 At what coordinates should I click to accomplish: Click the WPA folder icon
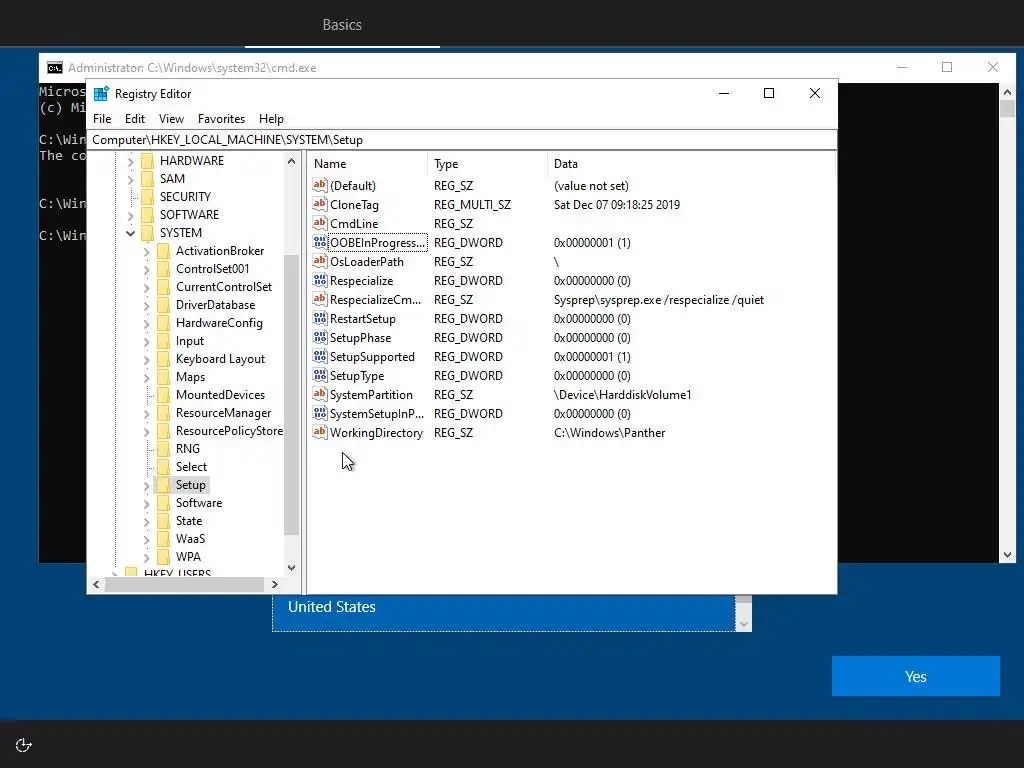click(163, 557)
